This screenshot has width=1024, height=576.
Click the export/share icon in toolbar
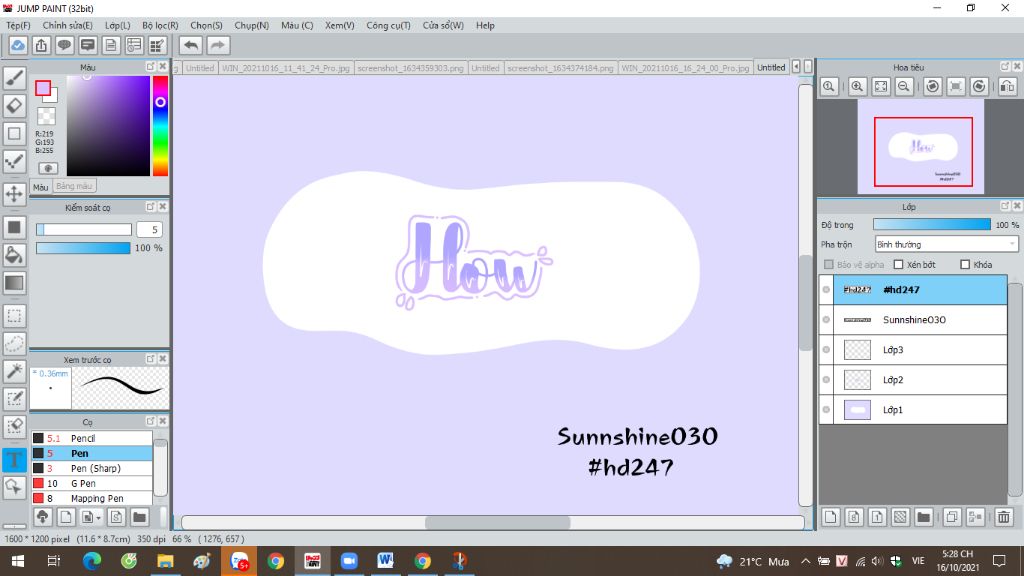(41, 45)
